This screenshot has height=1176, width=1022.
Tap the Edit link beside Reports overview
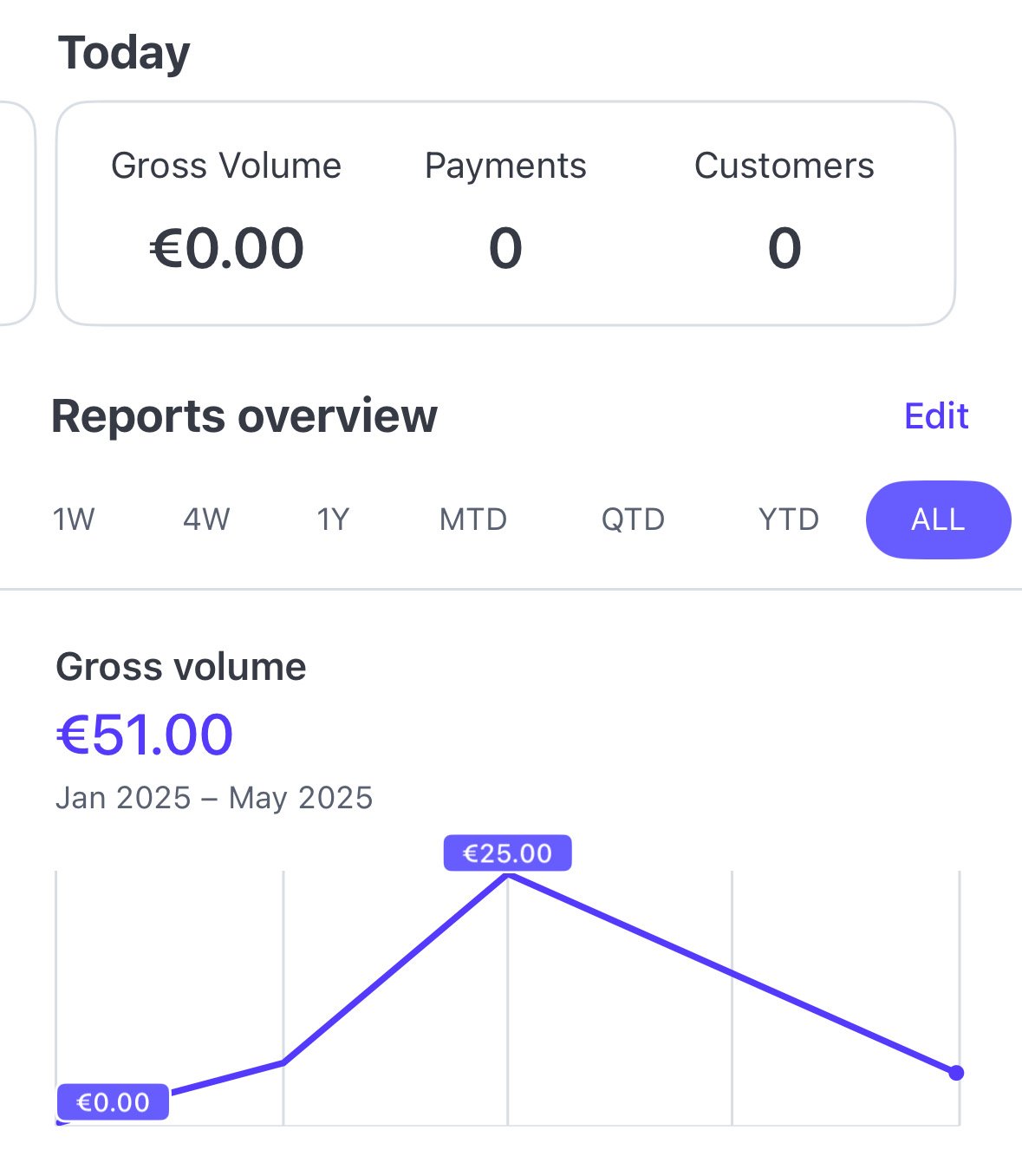[935, 416]
